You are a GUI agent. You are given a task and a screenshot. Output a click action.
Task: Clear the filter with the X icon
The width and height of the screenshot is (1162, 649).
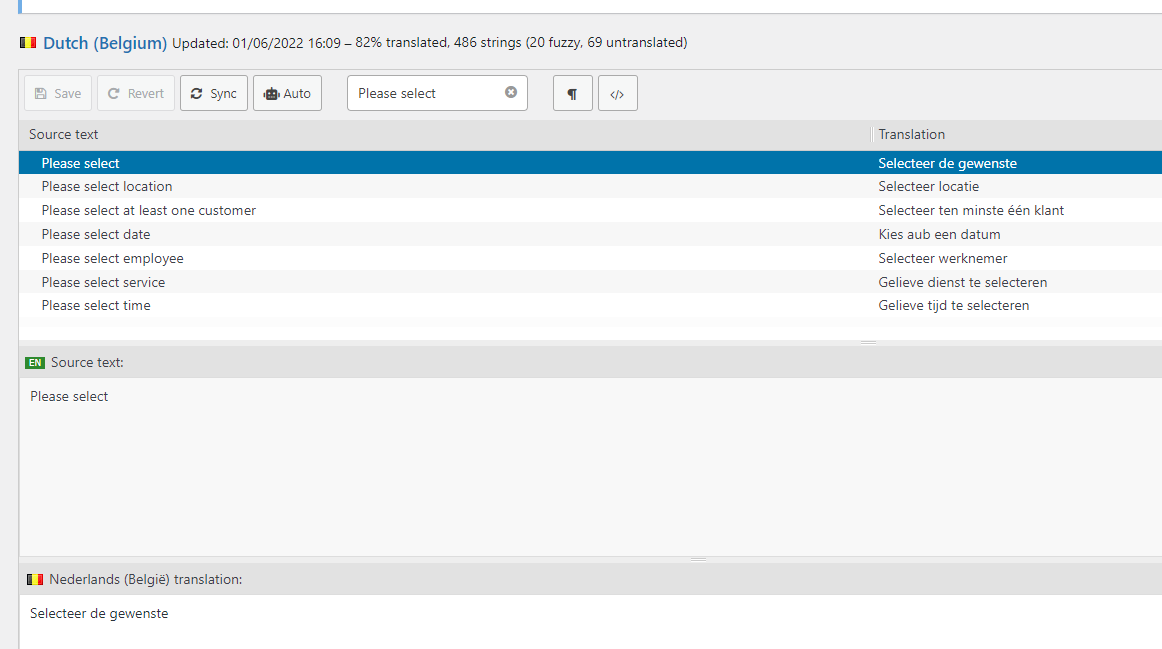pos(511,93)
